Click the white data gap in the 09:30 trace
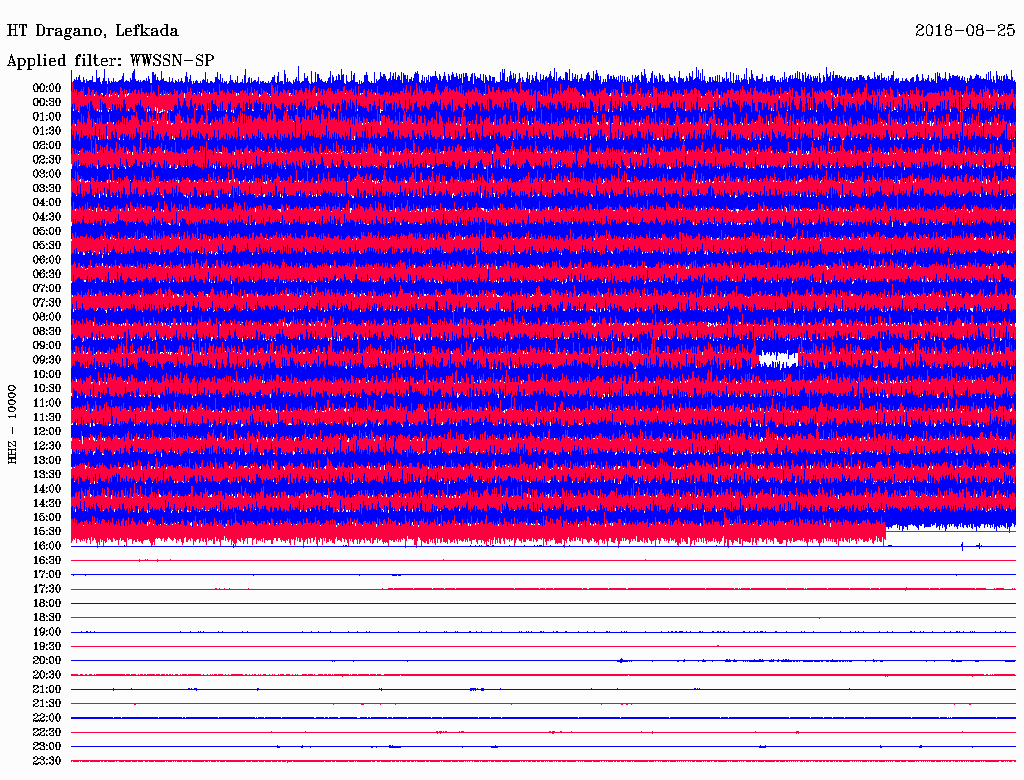The height and width of the screenshot is (780, 1024). (778, 359)
